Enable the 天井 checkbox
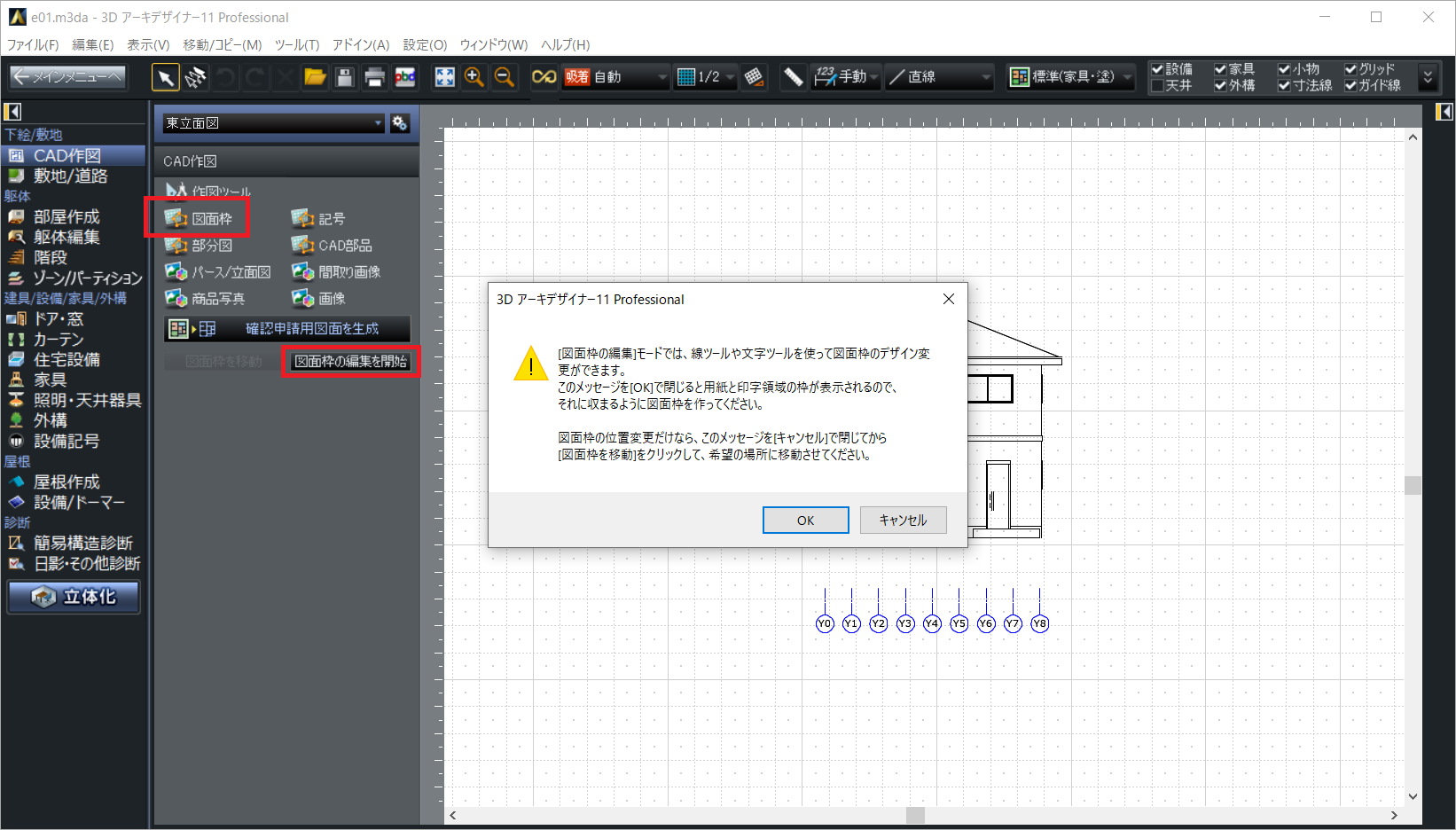 click(1157, 86)
